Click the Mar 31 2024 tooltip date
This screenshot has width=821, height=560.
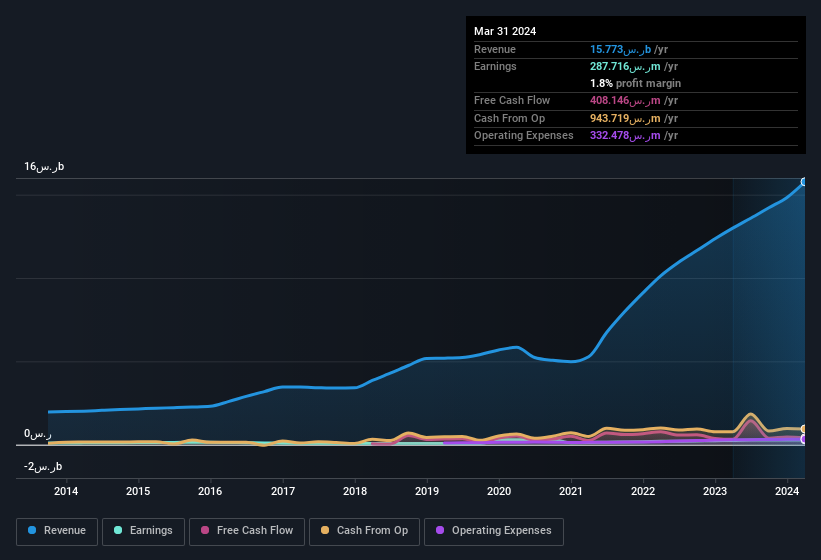pyautogui.click(x=505, y=31)
